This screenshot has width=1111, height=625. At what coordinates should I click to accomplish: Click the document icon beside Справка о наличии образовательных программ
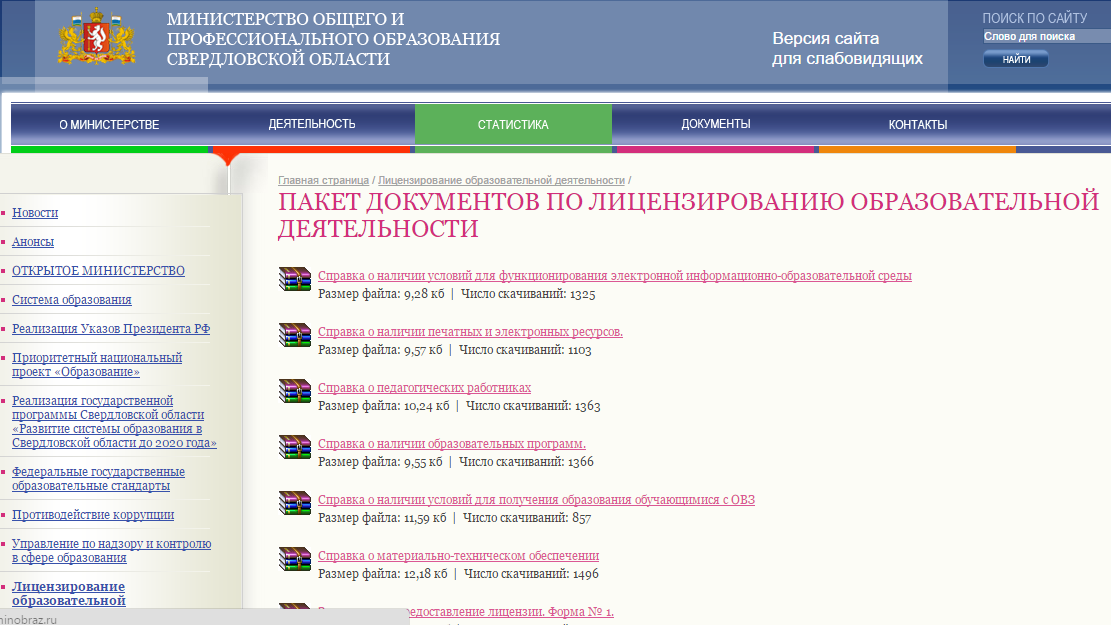point(295,448)
